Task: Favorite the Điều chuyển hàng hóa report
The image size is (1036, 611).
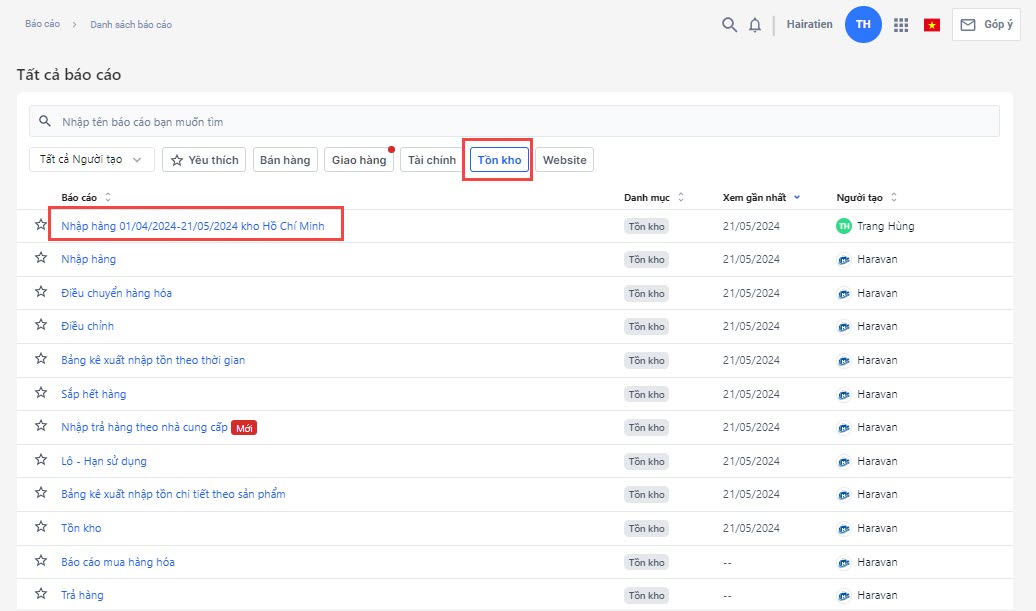Action: coord(41,292)
